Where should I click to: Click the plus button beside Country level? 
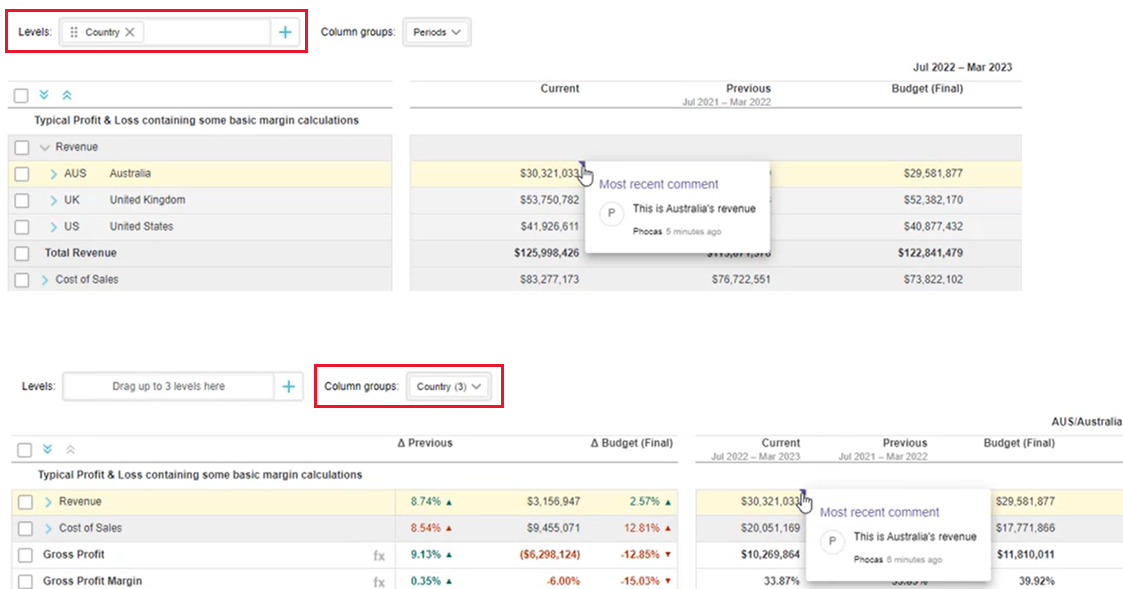coord(285,32)
